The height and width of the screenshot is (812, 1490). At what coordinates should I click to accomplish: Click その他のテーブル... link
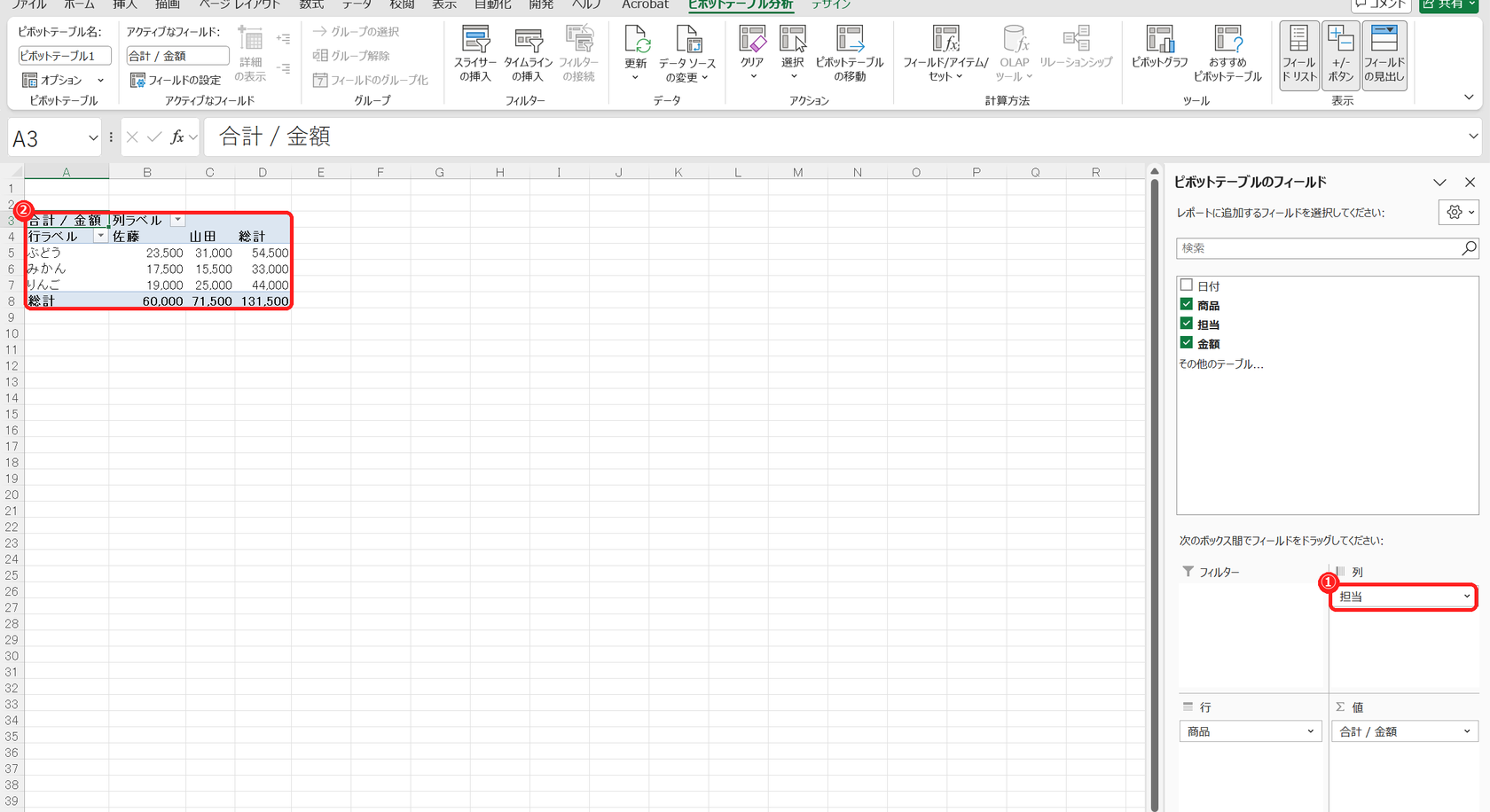[x=1220, y=363]
